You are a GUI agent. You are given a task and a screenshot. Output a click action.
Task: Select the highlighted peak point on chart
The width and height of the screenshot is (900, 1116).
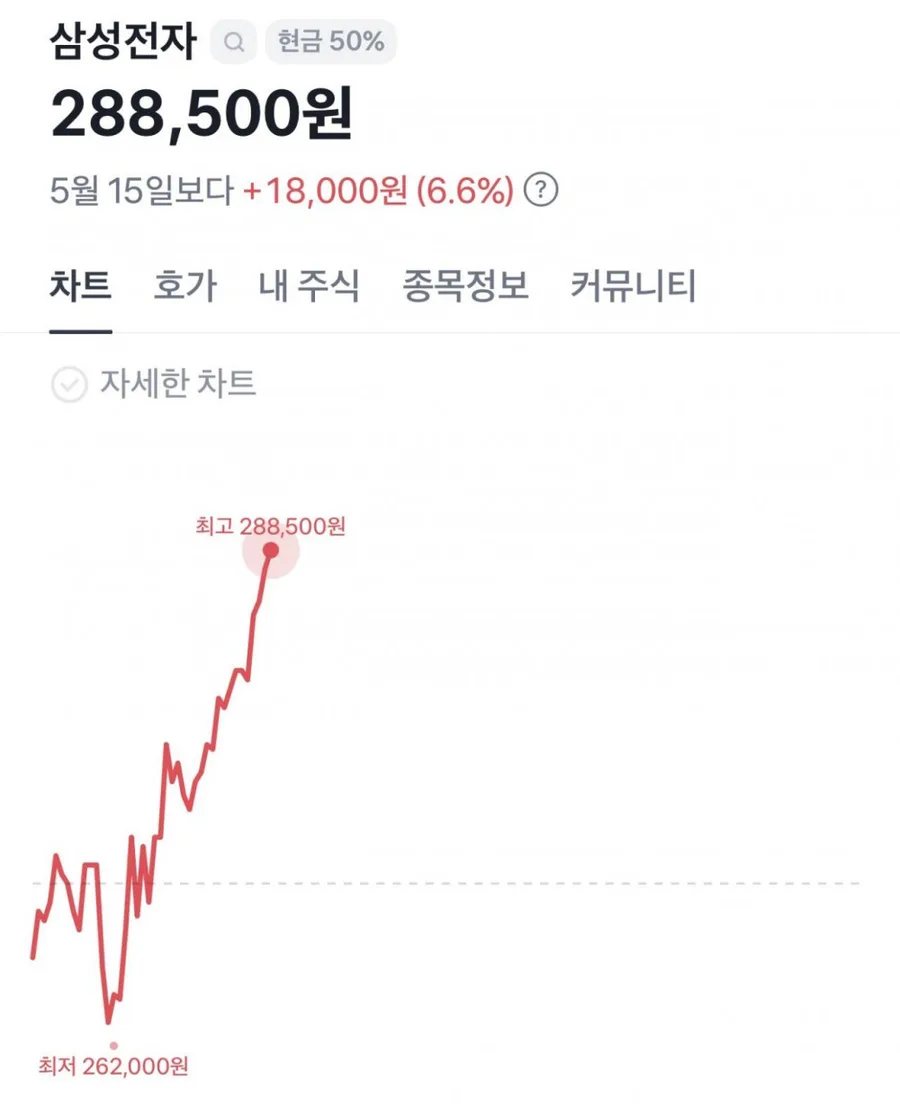[x=270, y=550]
